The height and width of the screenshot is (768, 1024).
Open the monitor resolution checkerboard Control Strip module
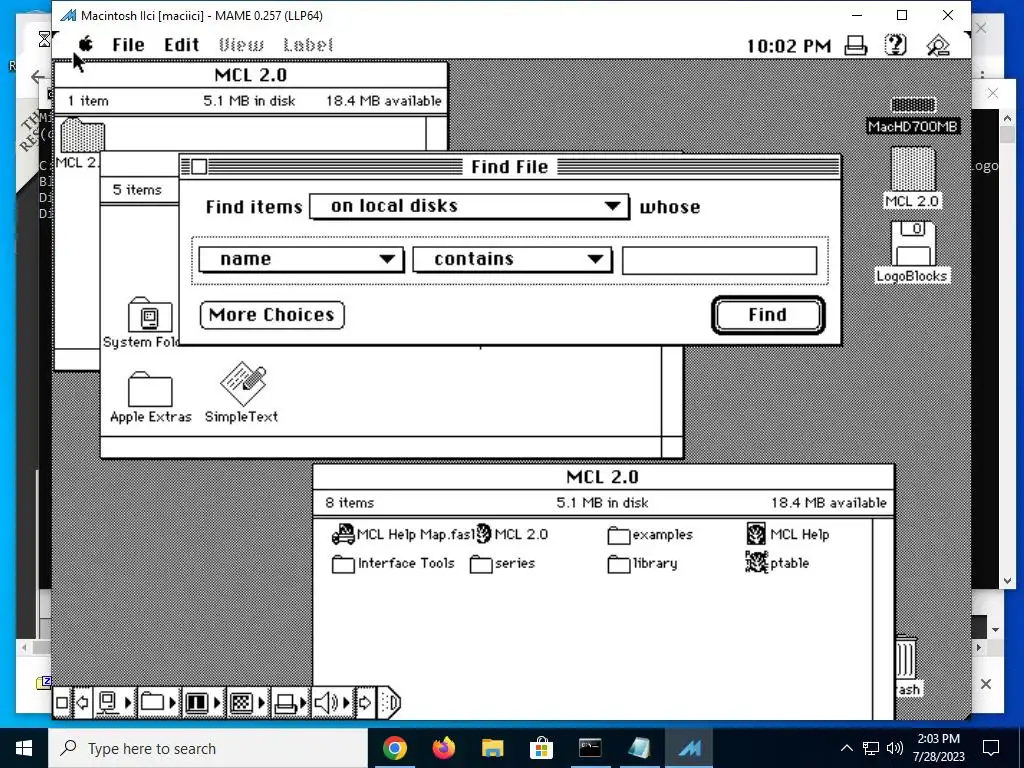[248, 703]
